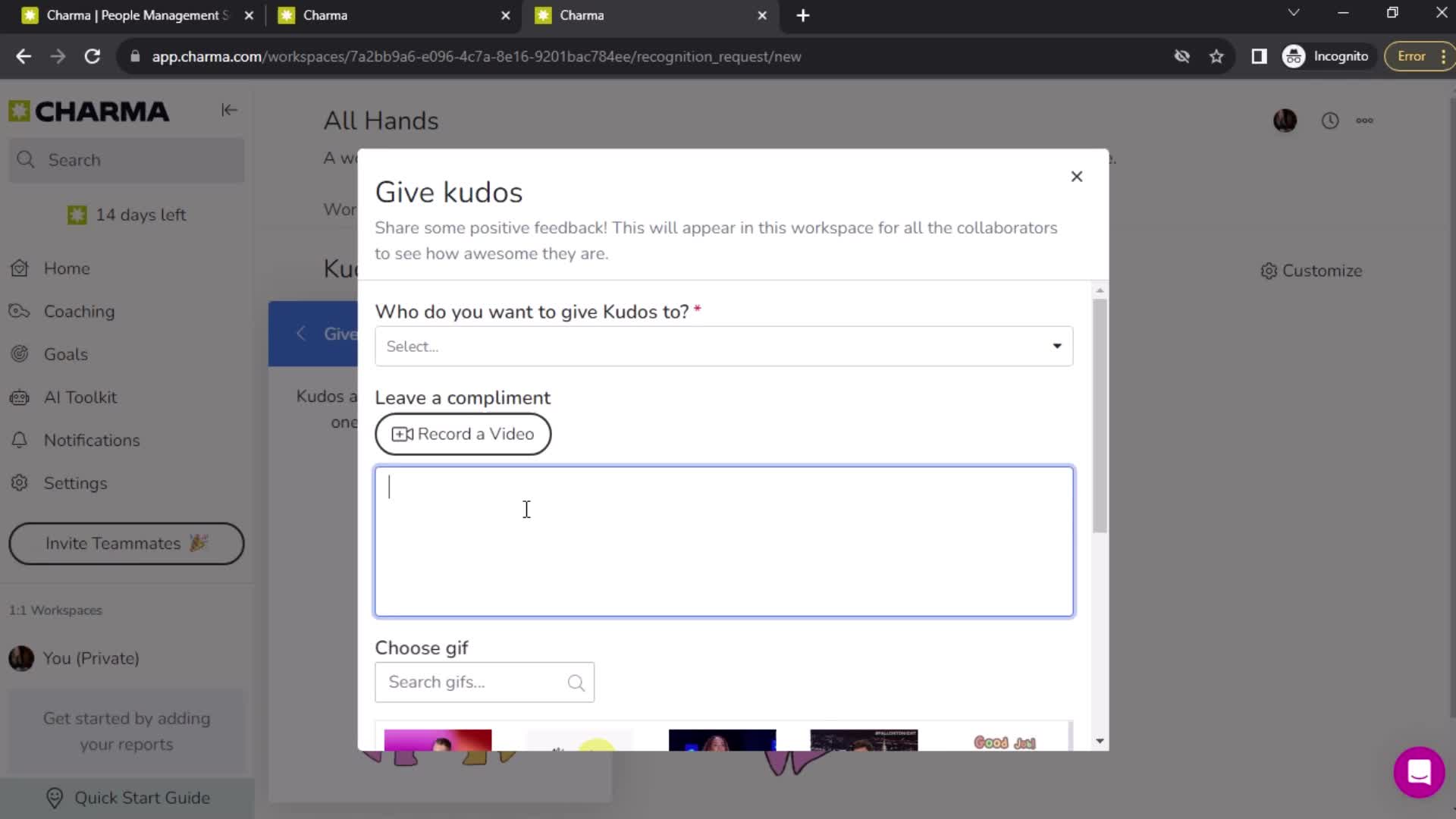Click the Goals target icon

pyautogui.click(x=20, y=354)
